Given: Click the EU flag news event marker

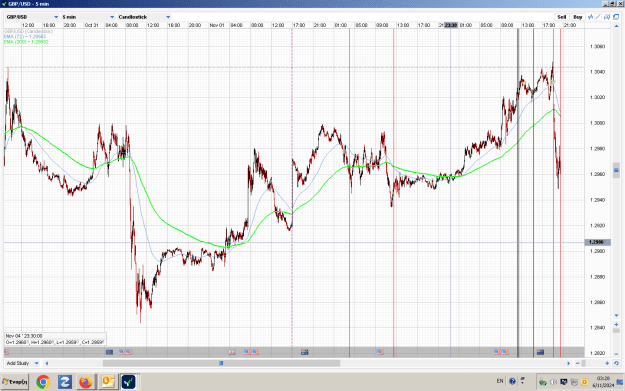Looking at the screenshot, I should 109,352.
